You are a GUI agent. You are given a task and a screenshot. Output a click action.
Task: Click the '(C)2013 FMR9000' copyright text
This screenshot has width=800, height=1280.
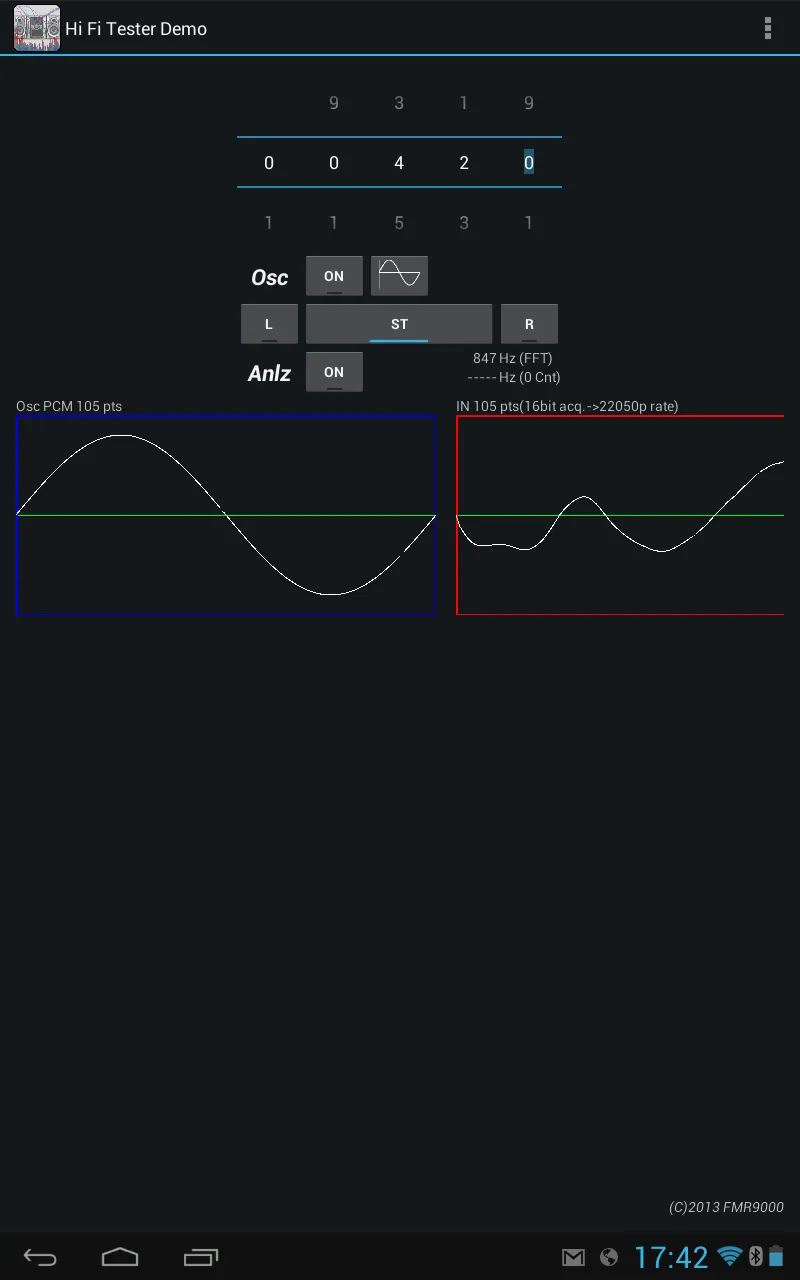coord(726,1207)
